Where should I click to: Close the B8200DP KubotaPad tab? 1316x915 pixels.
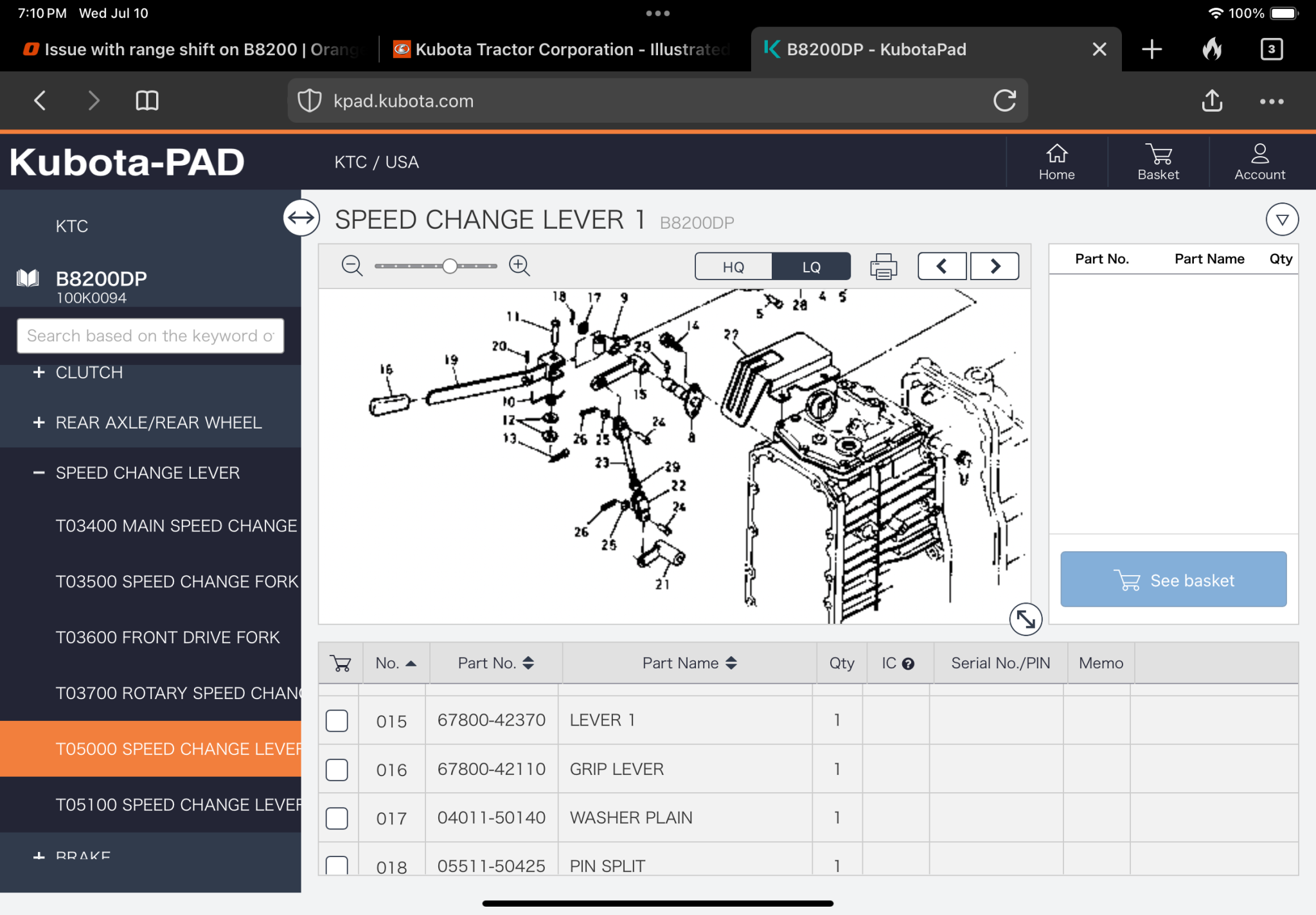tap(1099, 49)
